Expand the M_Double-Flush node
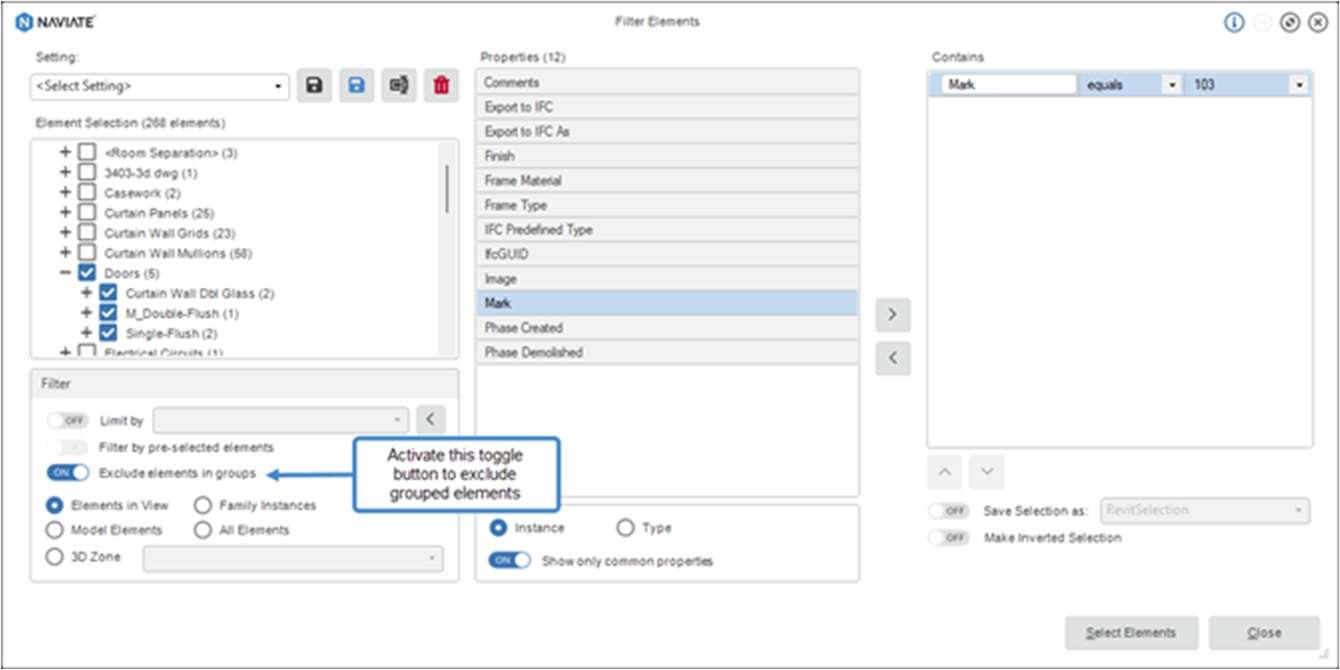This screenshot has height=670, width=1340. pos(86,313)
